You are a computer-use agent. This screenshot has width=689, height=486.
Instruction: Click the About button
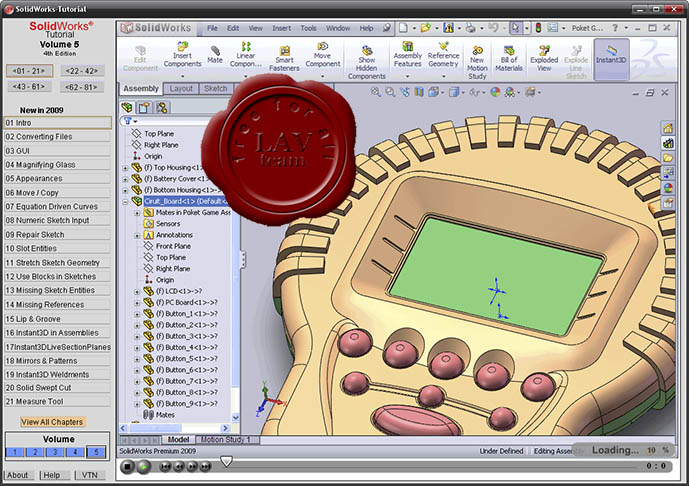click(18, 475)
